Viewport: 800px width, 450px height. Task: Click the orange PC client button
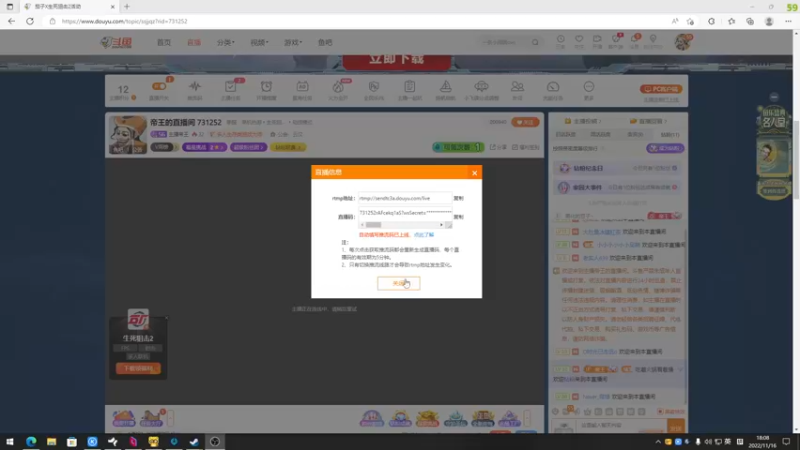(661, 89)
